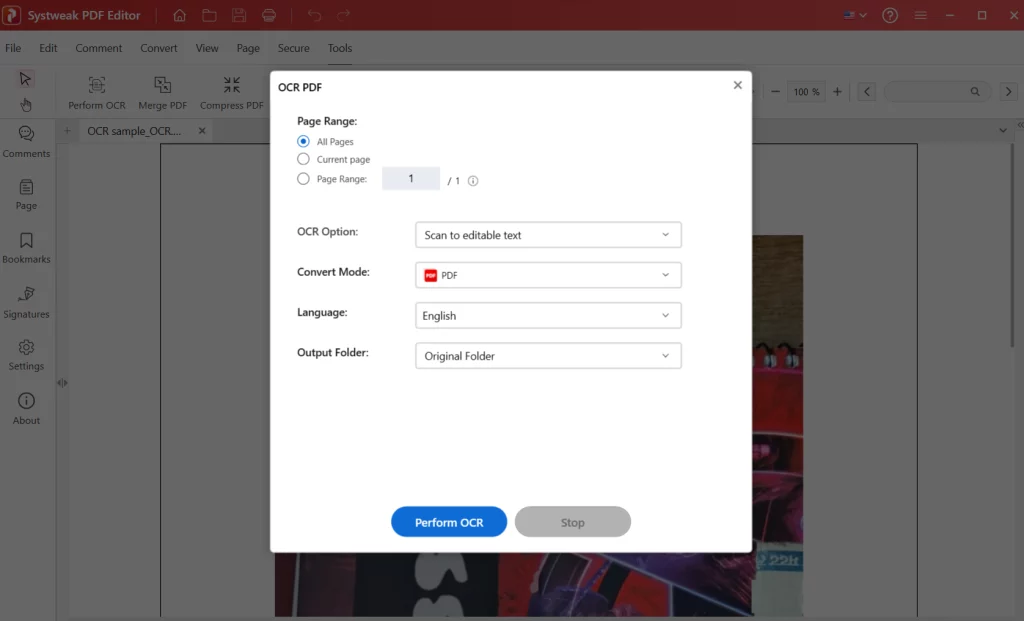Viewport: 1024px width, 621px height.
Task: Click zoom out minus icon
Action: click(775, 91)
